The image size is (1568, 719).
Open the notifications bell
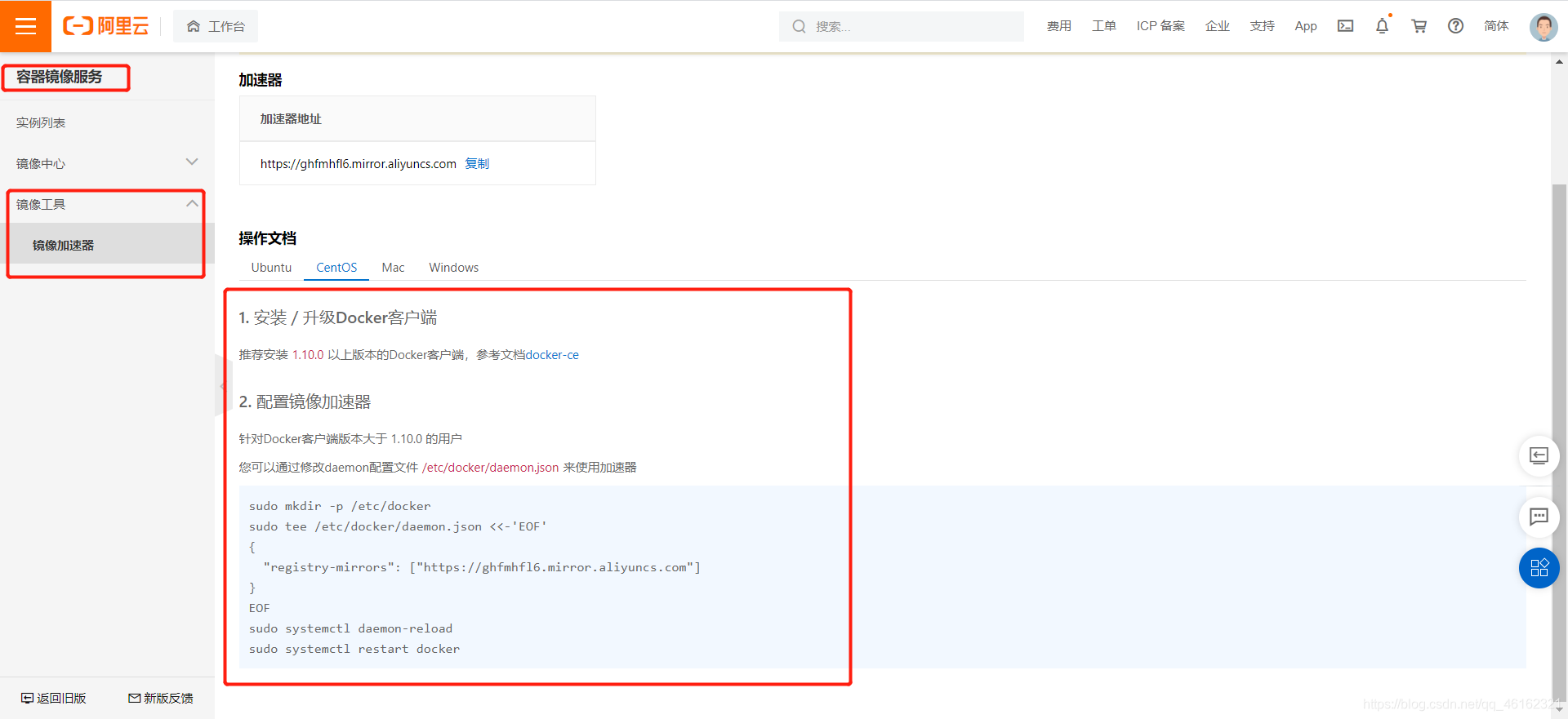coord(1382,26)
